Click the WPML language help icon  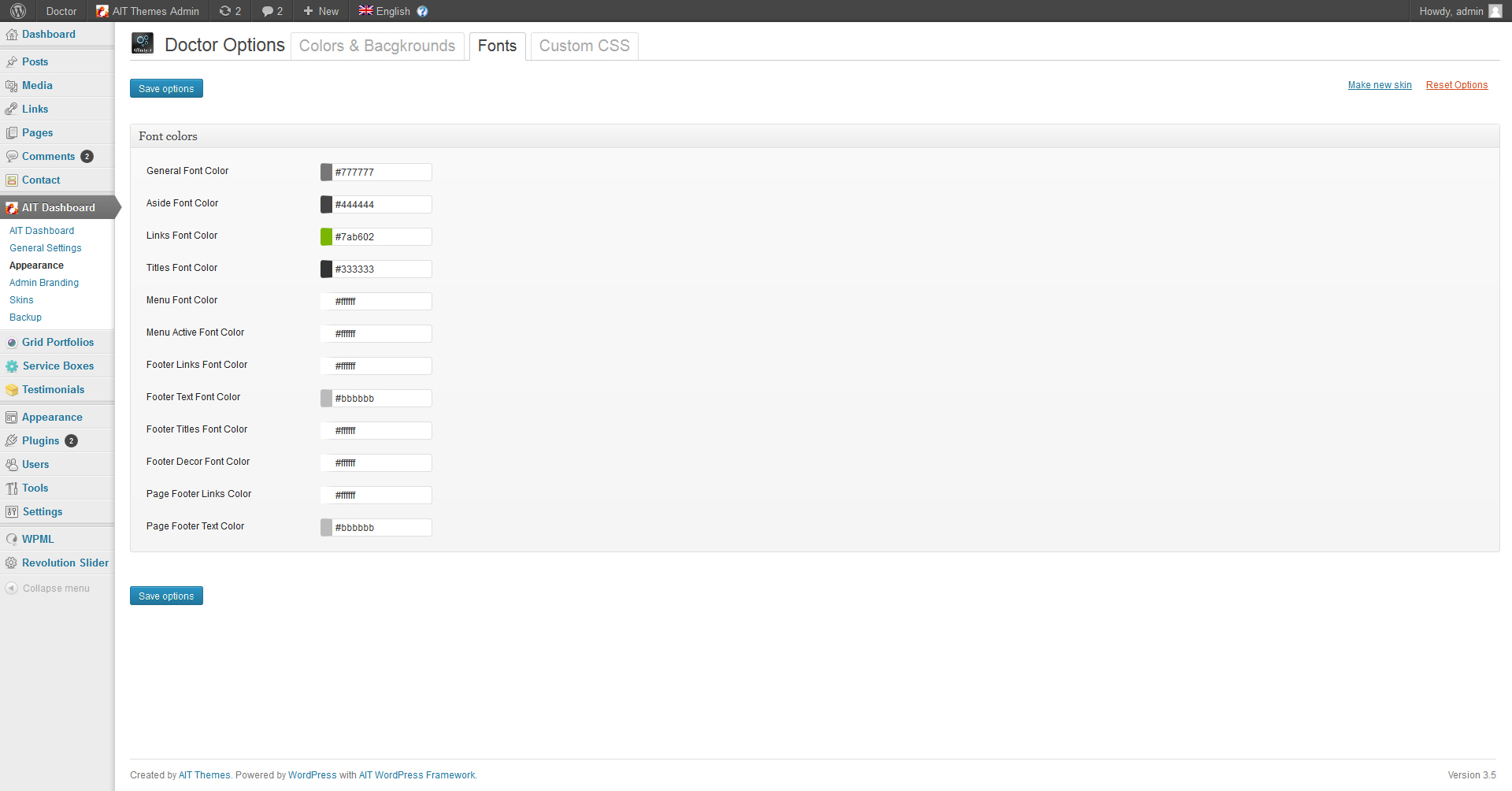click(422, 11)
